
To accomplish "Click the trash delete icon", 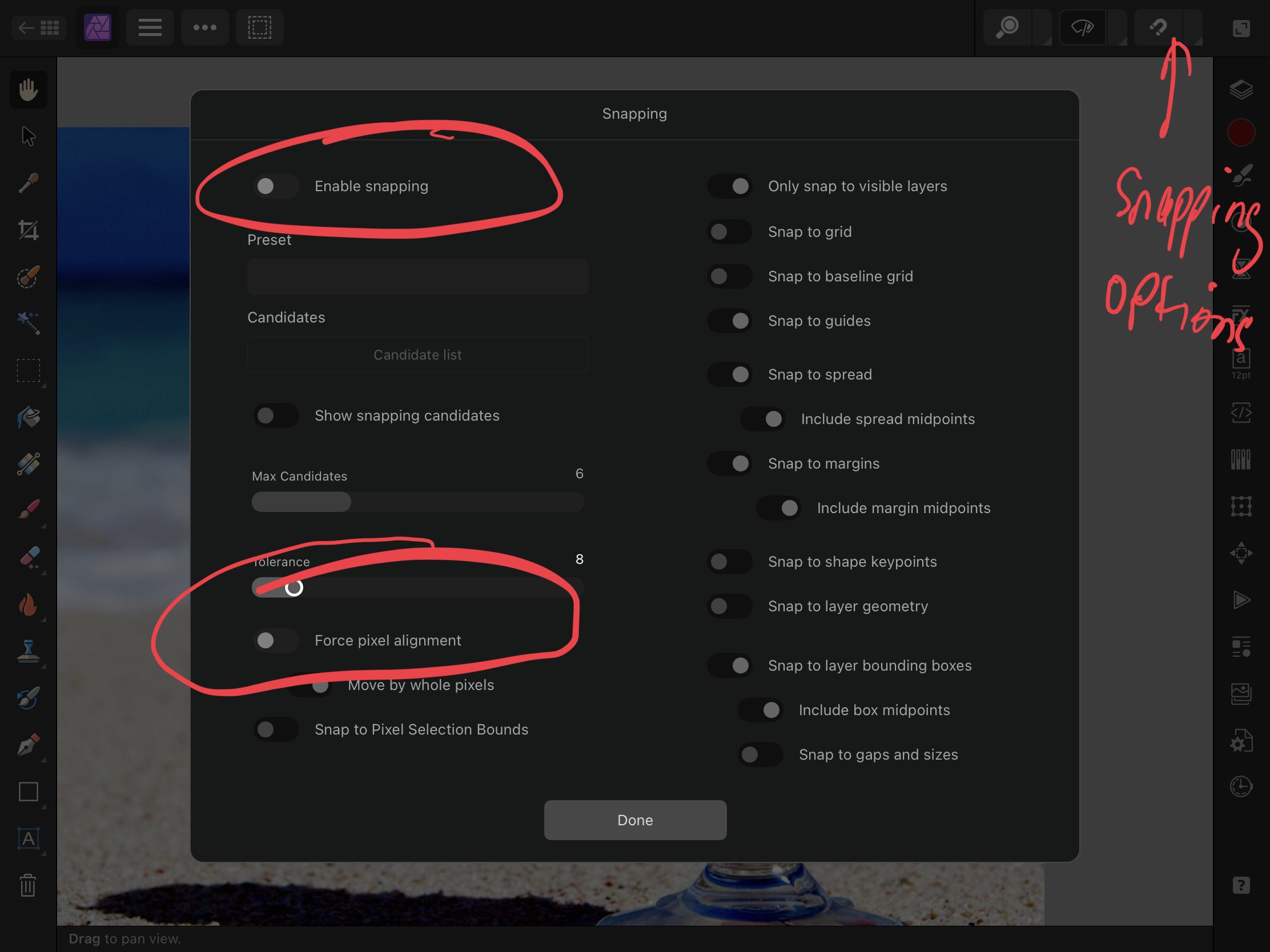I will 28,885.
